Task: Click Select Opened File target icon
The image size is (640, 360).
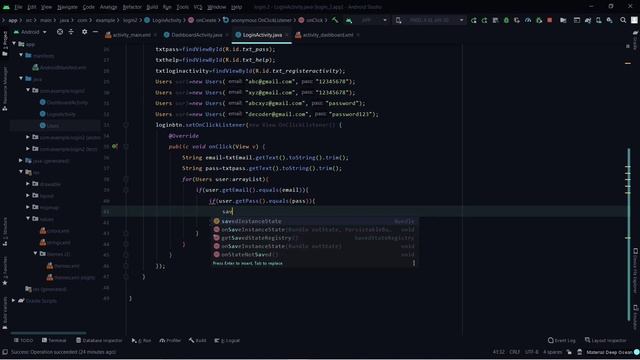Action: [60, 32]
